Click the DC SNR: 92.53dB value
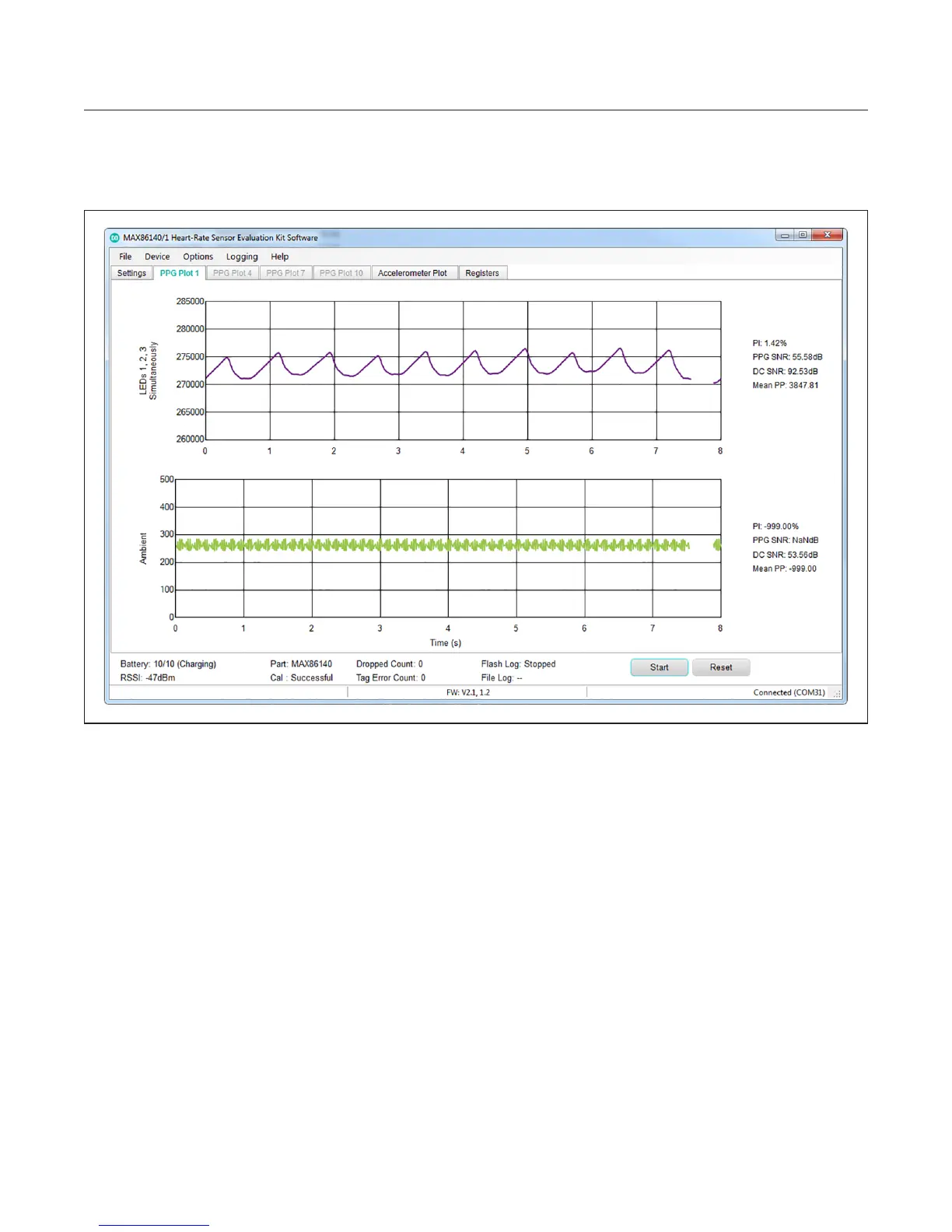The width and height of the screenshot is (952, 1232). click(x=785, y=371)
